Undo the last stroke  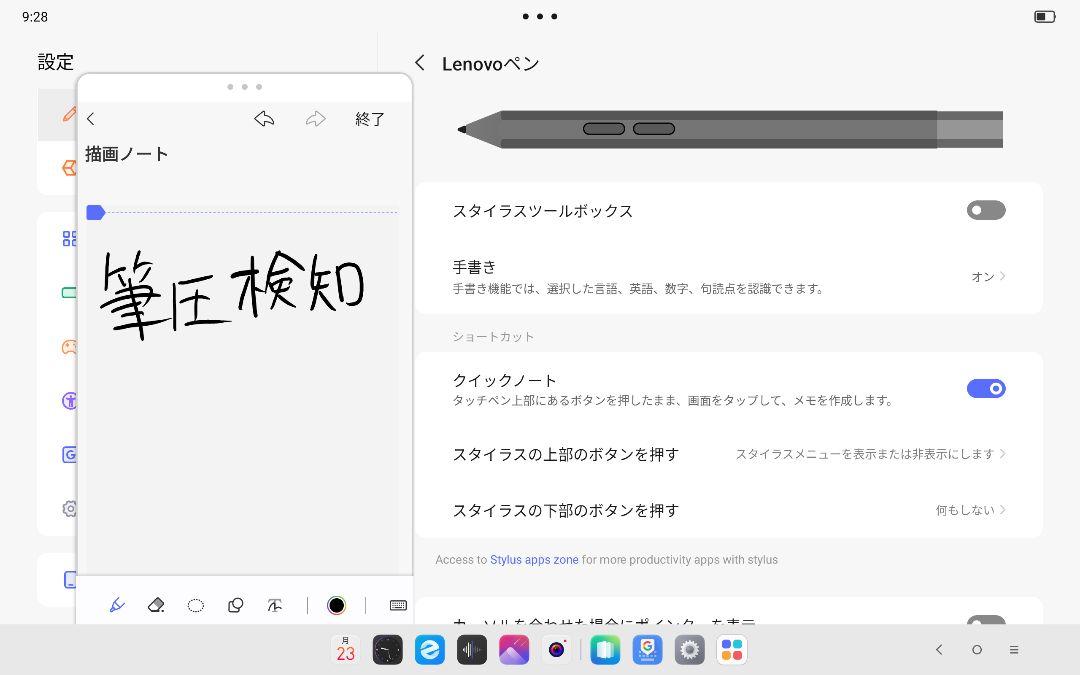click(x=264, y=118)
